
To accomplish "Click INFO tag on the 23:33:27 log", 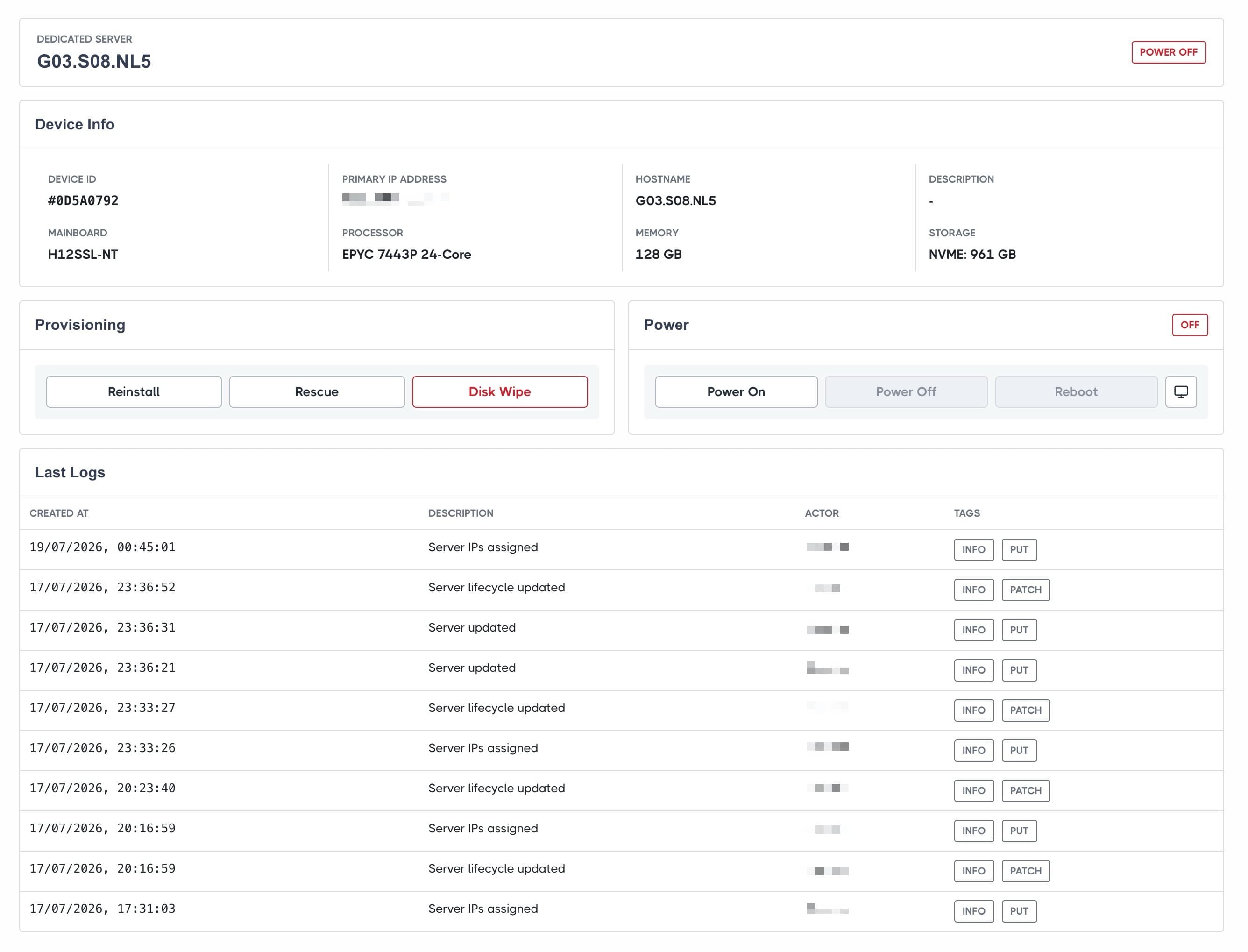I will click(973, 710).
